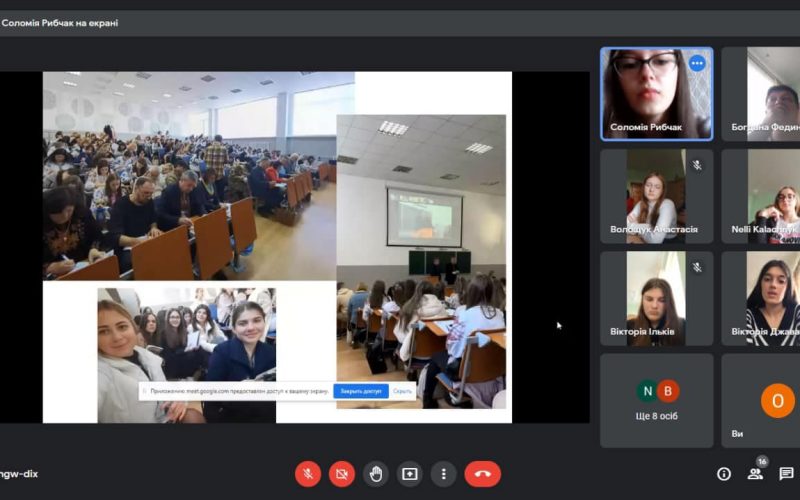Open the three-dot more options menu
800x500 pixels.
point(443,474)
